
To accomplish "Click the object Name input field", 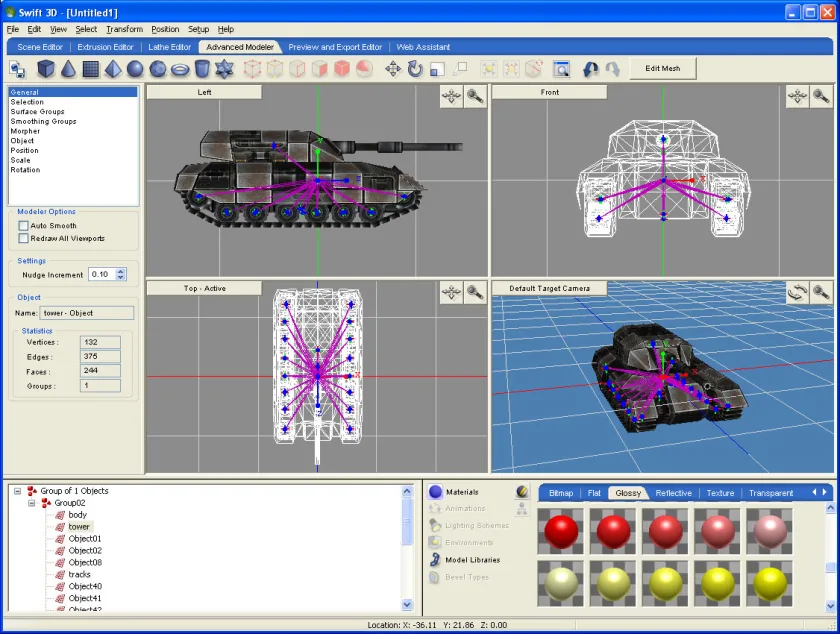I will point(87,313).
